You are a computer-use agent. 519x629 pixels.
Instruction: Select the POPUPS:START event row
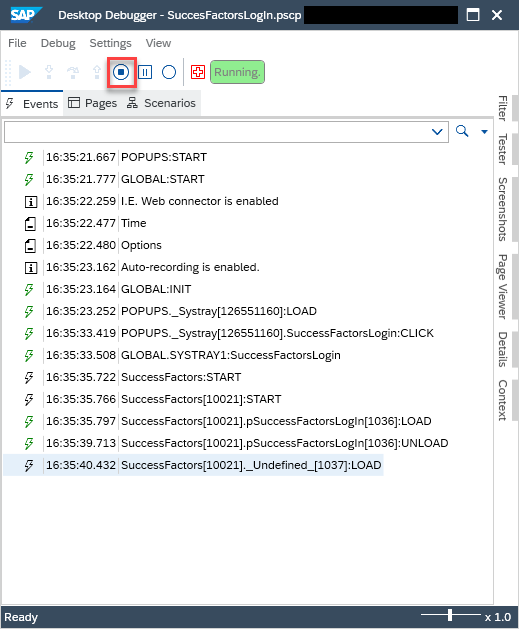tap(164, 157)
